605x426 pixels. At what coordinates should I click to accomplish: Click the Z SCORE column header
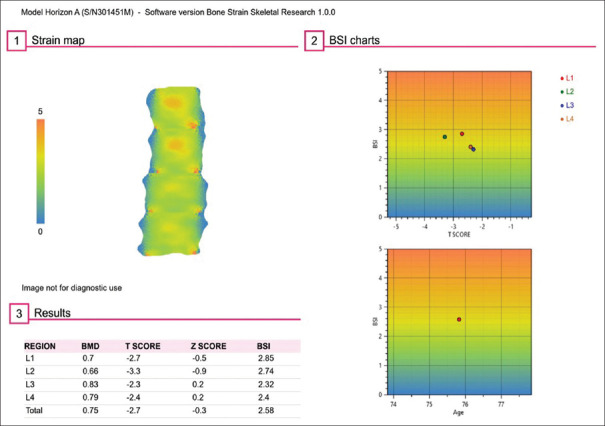209,346
